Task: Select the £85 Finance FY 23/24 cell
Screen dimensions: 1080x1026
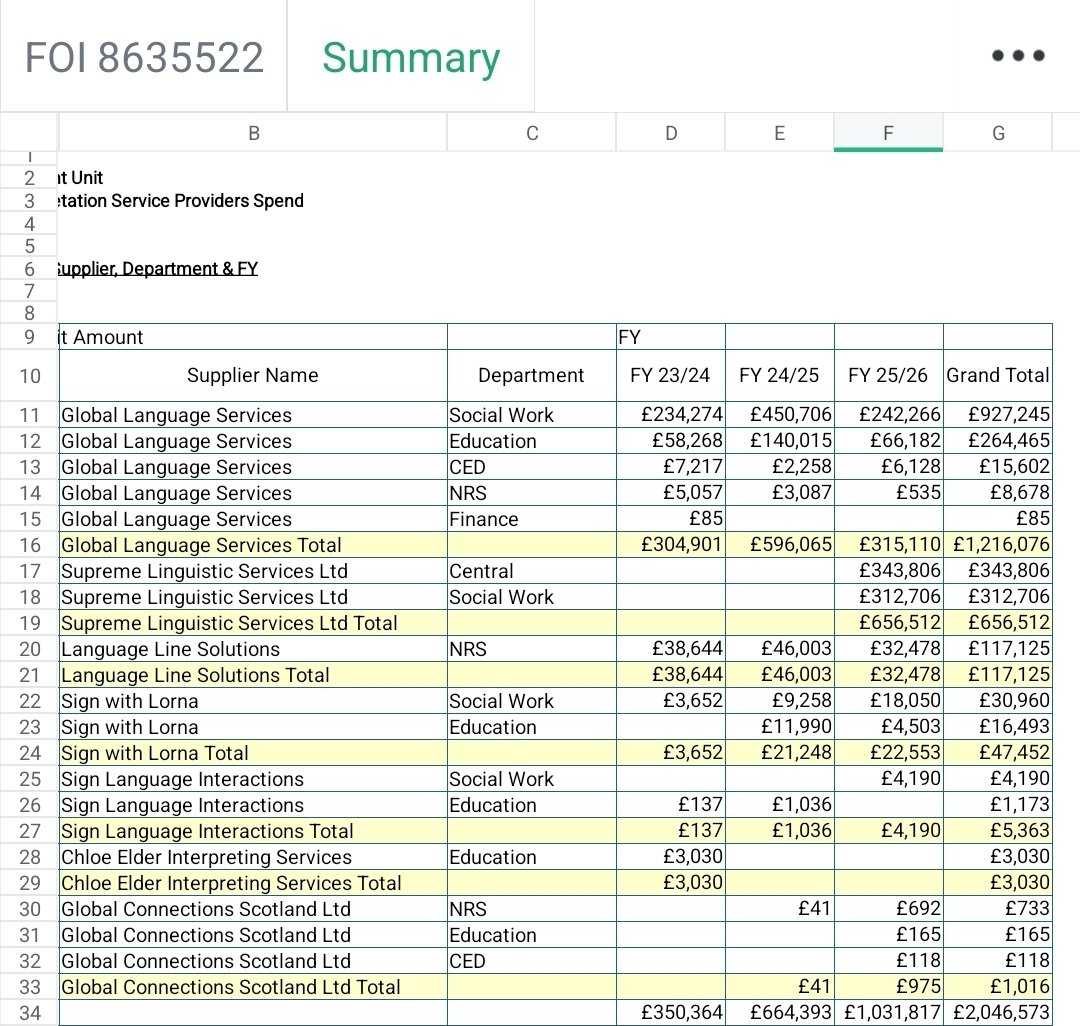Action: (670, 519)
